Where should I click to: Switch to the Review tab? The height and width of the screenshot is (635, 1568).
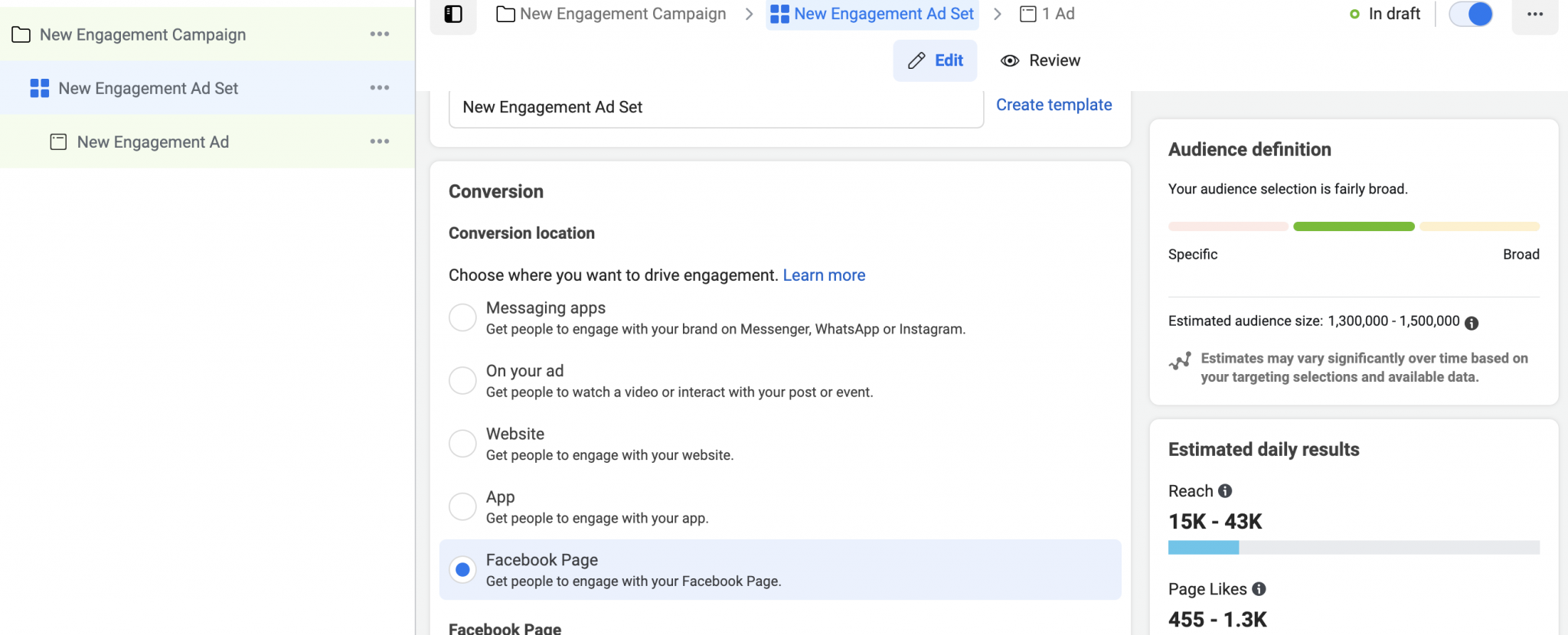point(1040,60)
